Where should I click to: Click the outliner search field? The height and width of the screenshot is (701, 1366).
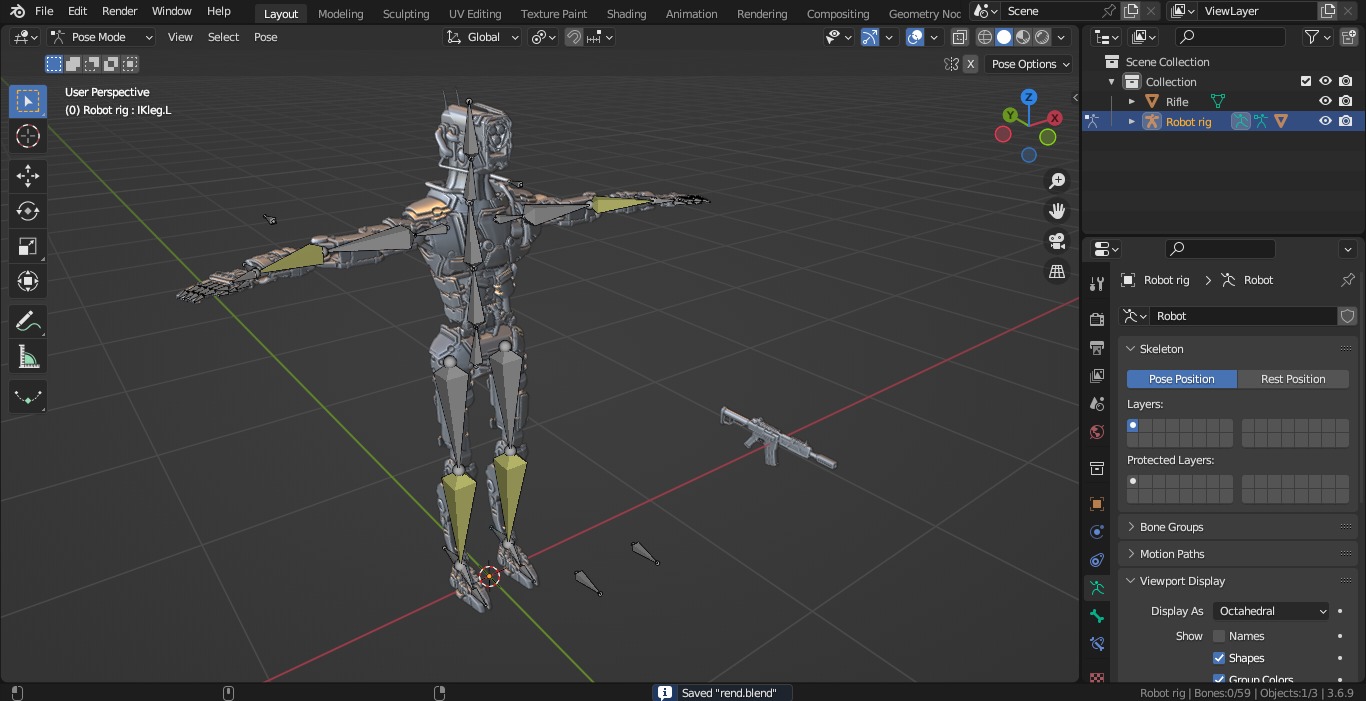tap(1230, 37)
